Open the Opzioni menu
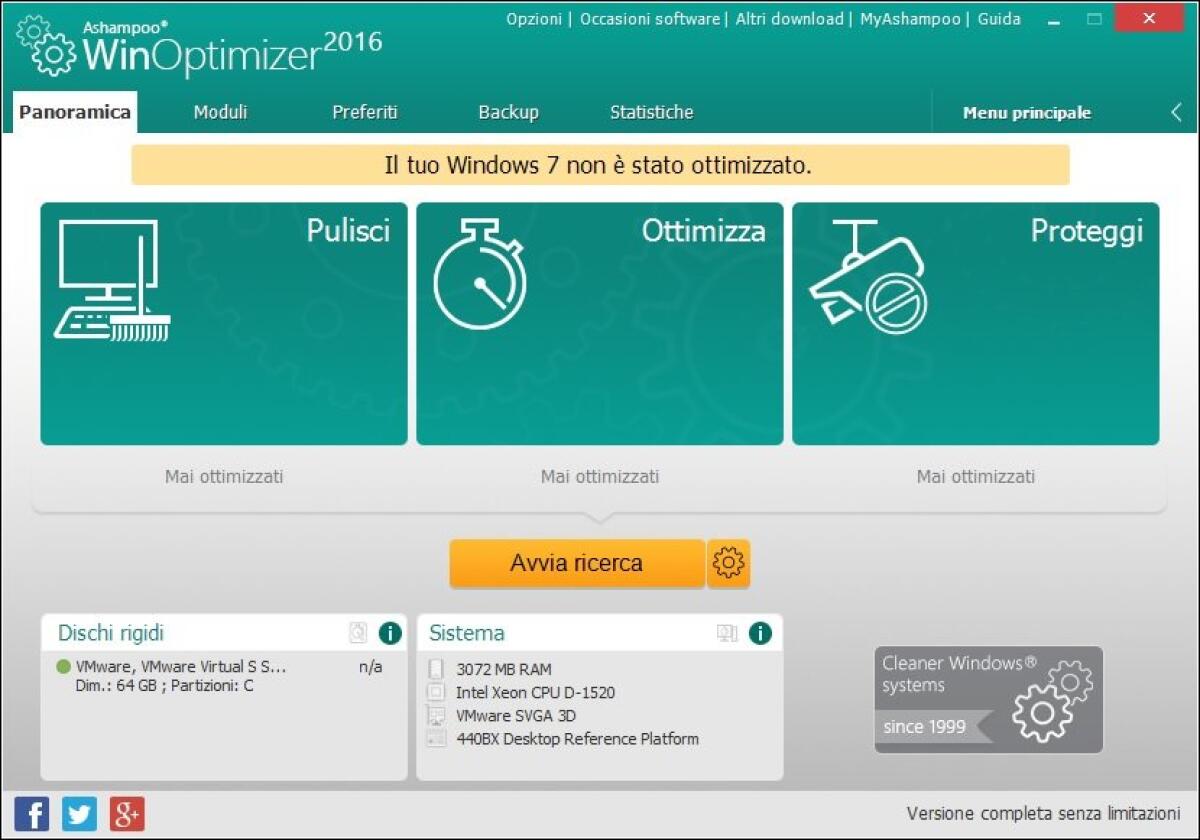Screen dimensions: 1200x840 [x=534, y=18]
